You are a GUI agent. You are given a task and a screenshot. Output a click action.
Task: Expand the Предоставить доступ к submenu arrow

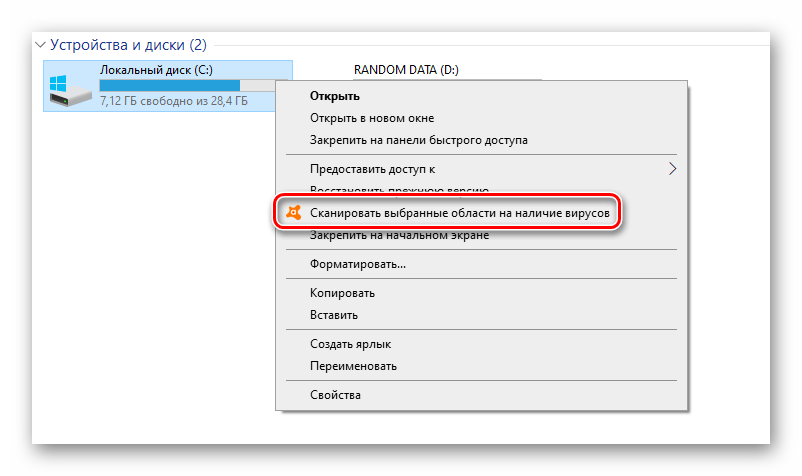[x=672, y=169]
